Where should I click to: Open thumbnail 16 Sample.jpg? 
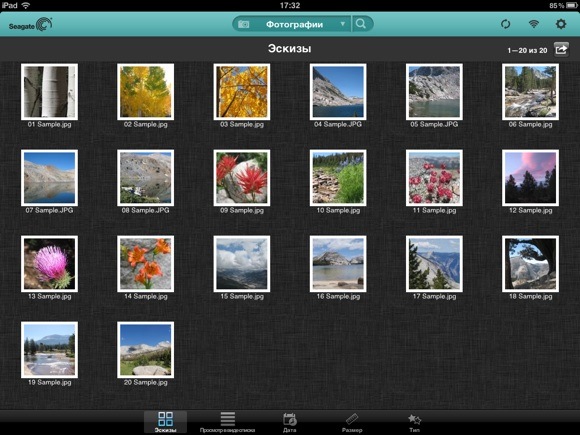tap(338, 264)
